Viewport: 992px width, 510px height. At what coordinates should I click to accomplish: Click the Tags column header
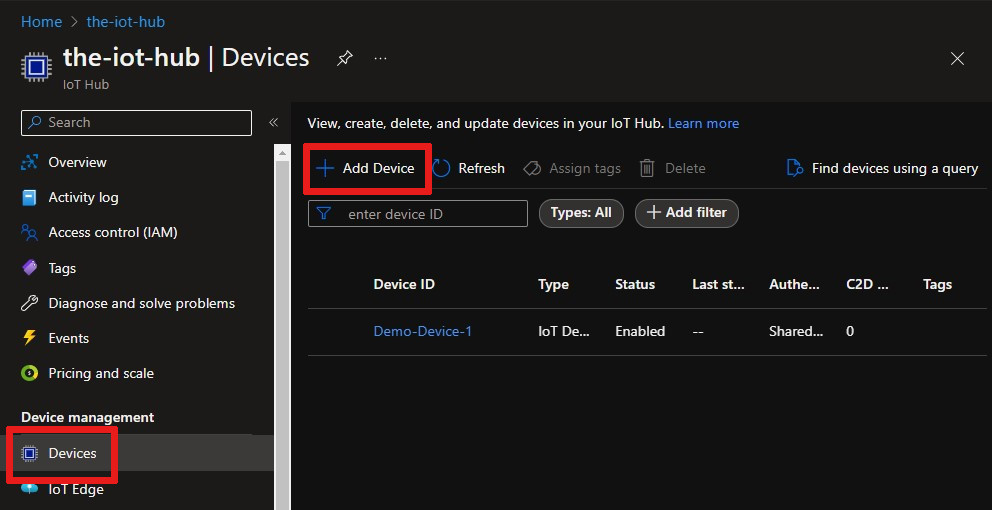pos(937,285)
